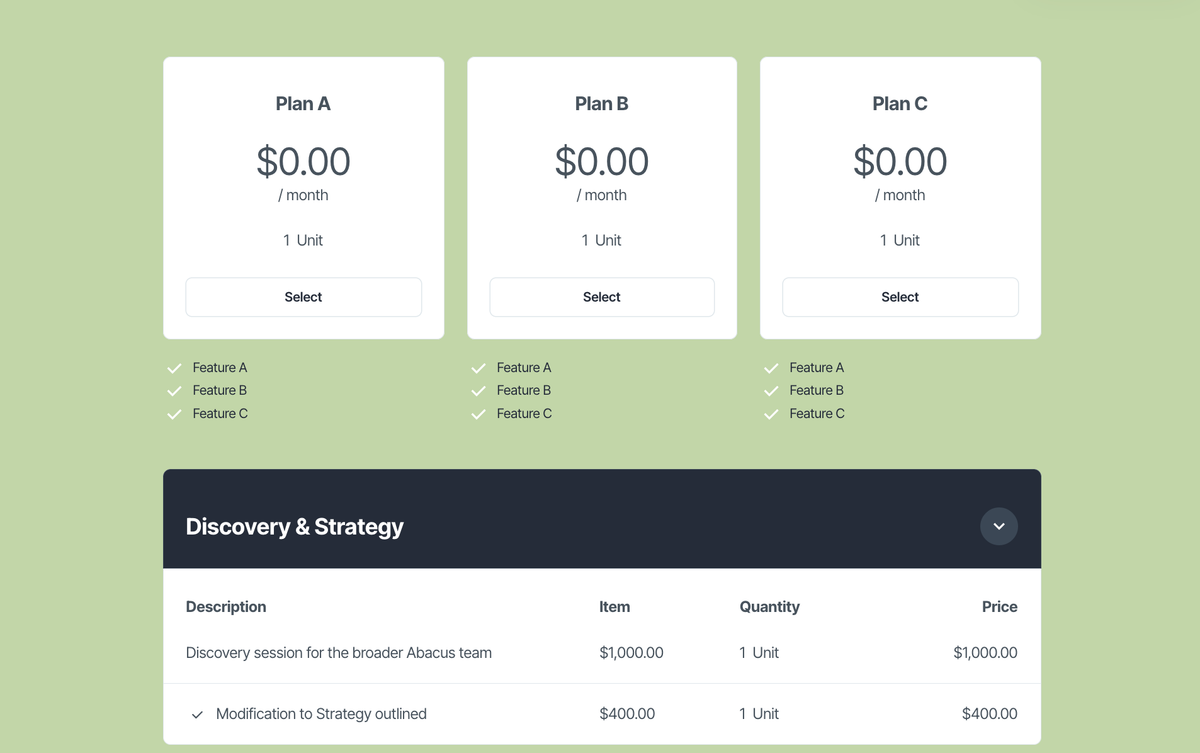
Task: Click 1 Unit in the Discovery session row
Action: (759, 652)
